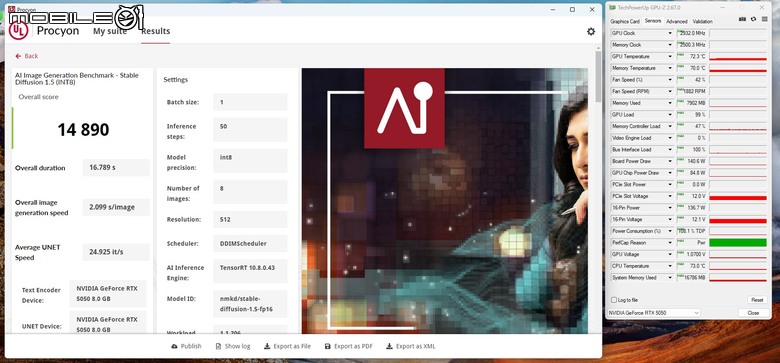Click the GPU-Z title bar app icon
The height and width of the screenshot is (363, 780).
[x=612, y=7]
